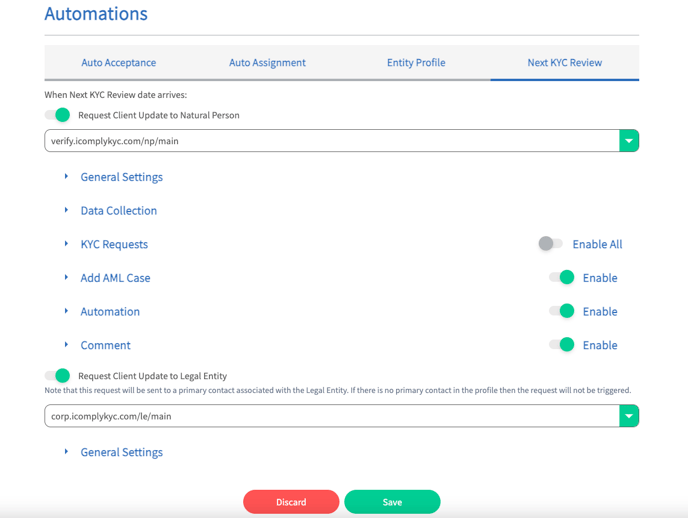Disable the Add AML Case toggle

pos(562,277)
